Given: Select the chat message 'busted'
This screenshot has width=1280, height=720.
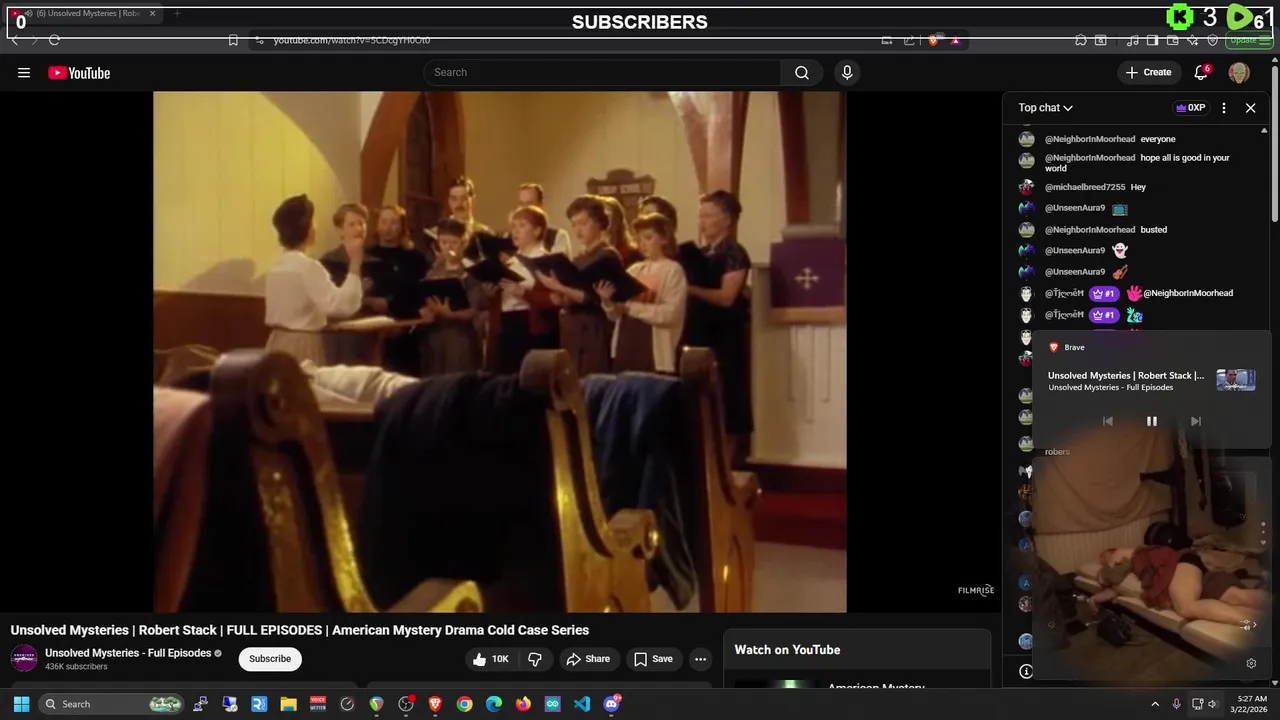Looking at the screenshot, I should point(1153,230).
